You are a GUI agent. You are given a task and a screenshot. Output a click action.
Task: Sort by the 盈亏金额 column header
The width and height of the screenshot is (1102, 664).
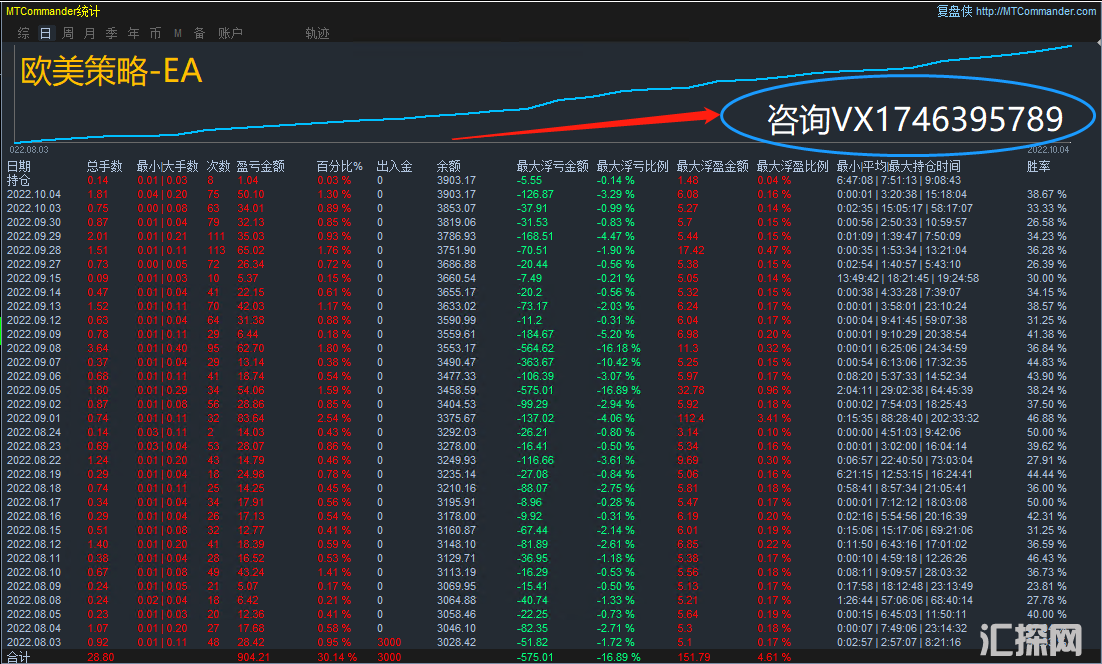pyautogui.click(x=260, y=166)
